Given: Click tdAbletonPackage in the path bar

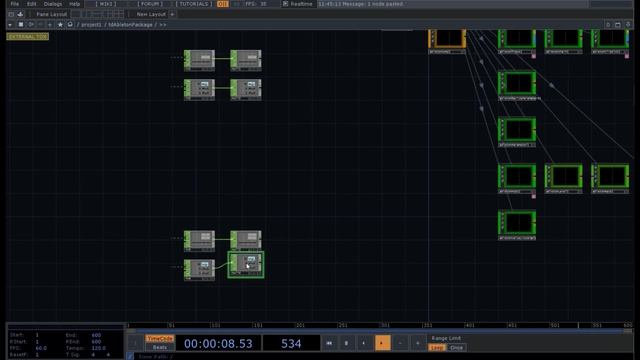Looking at the screenshot, I should pos(130,25).
